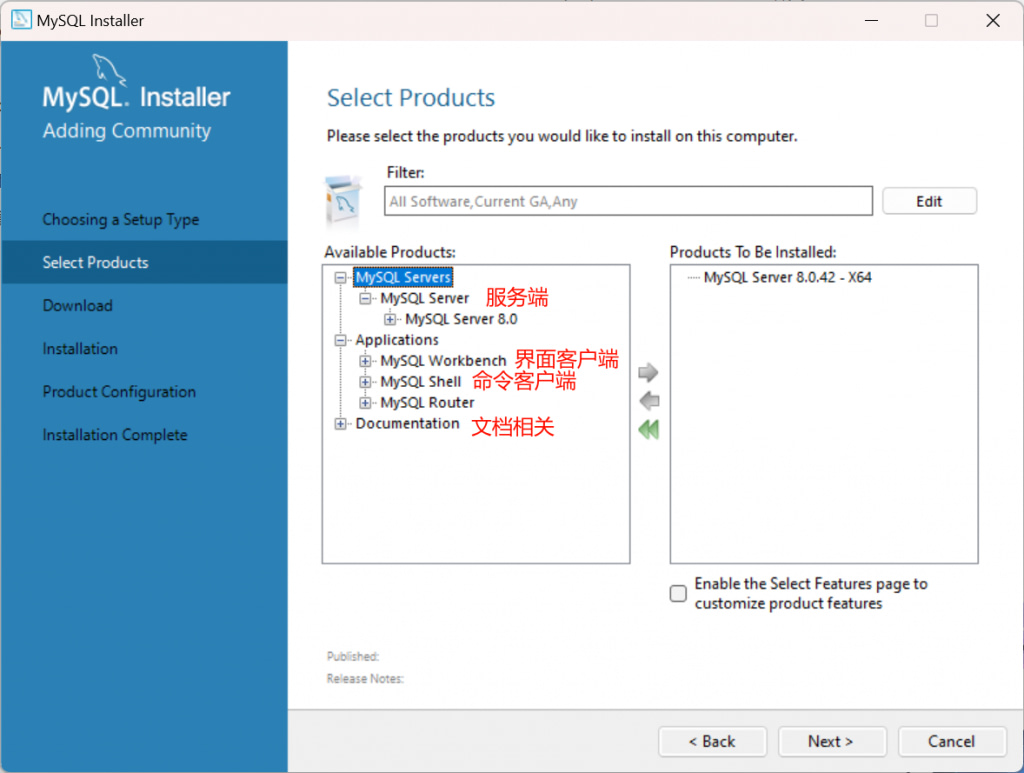Click the MySQL dolphin logo
1024x773 pixels.
(x=109, y=70)
